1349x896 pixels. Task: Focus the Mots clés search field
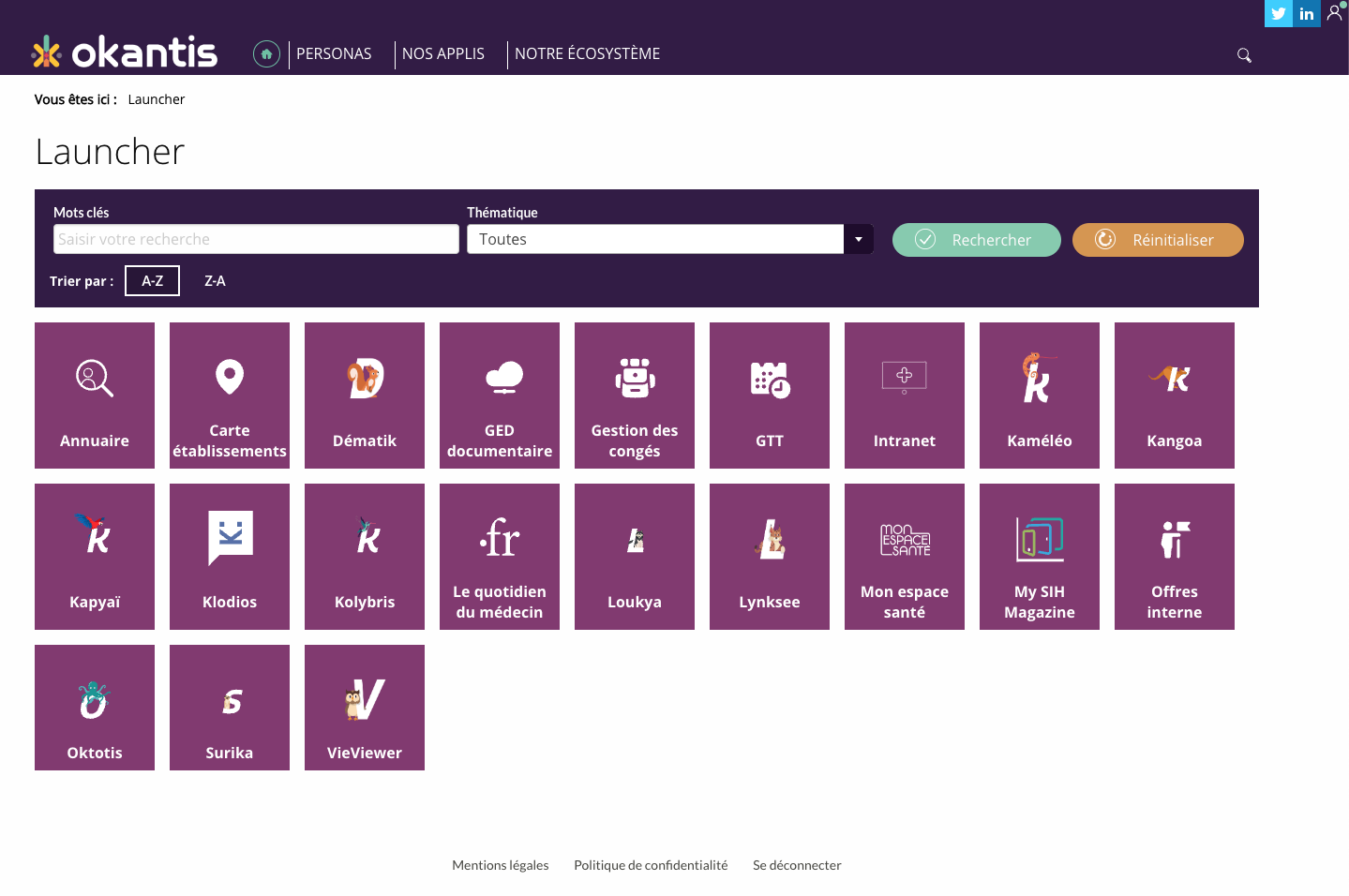(x=256, y=239)
